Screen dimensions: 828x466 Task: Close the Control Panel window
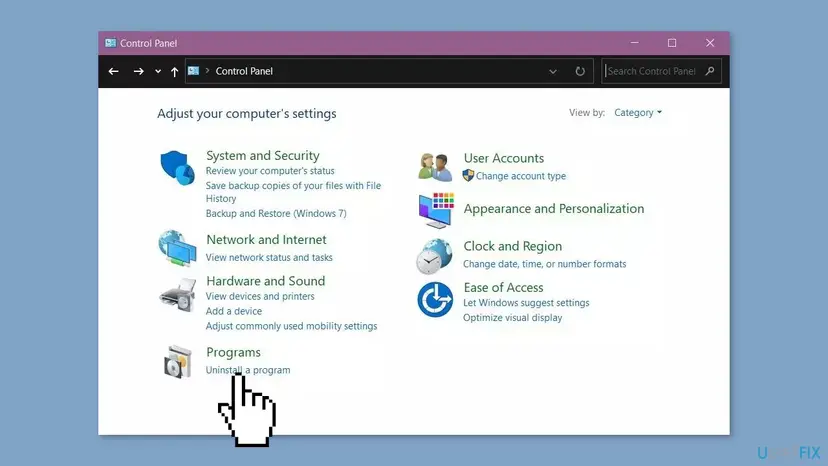point(710,43)
